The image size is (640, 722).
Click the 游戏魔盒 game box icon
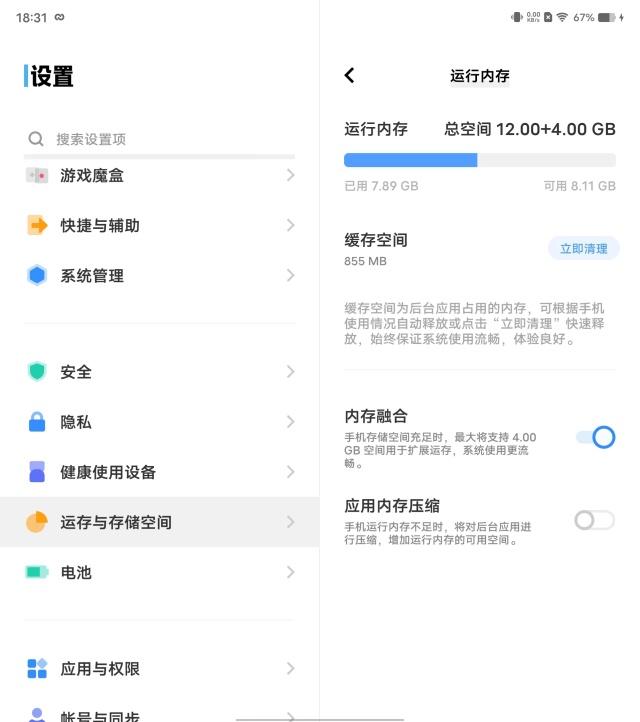(x=37, y=175)
